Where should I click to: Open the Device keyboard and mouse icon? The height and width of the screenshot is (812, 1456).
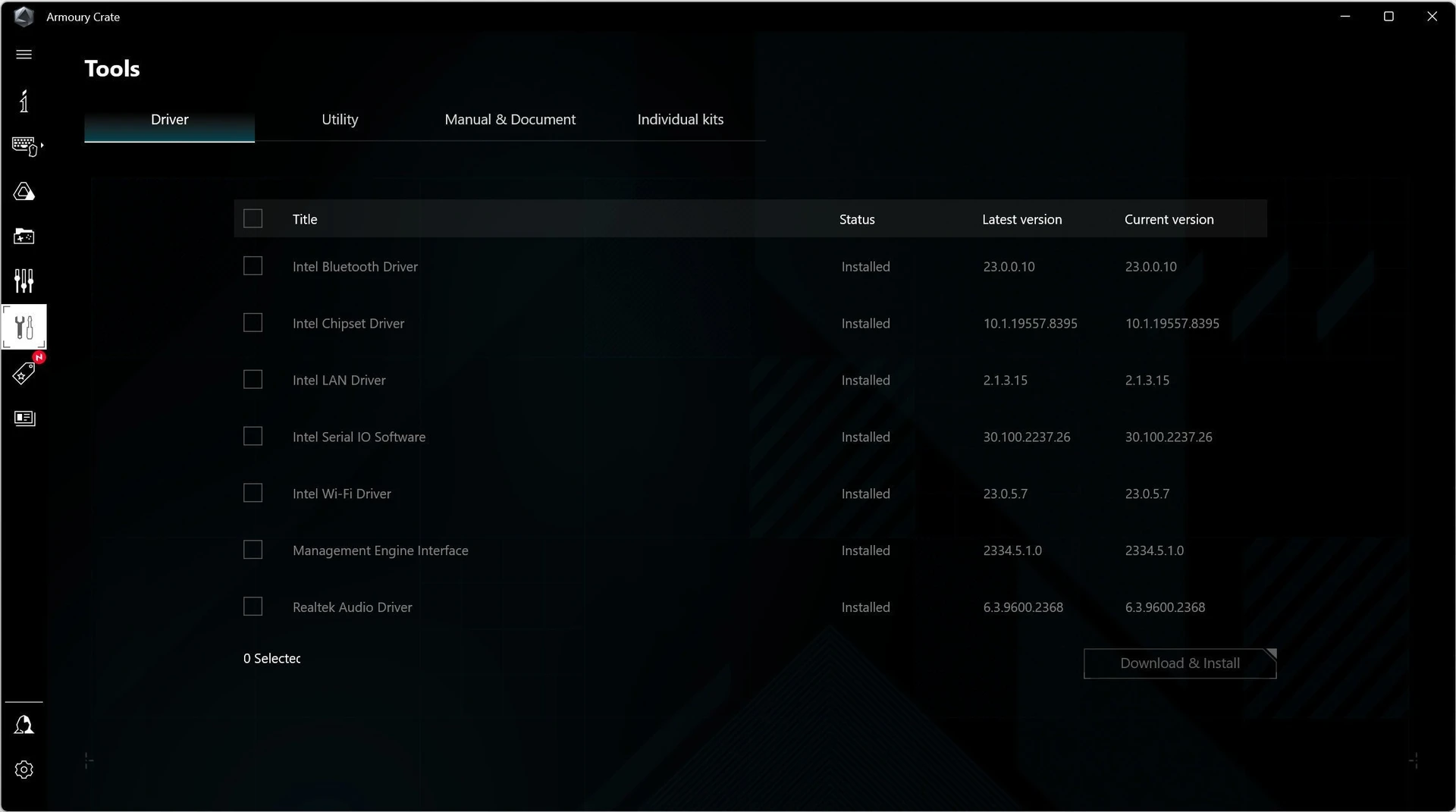point(27,146)
